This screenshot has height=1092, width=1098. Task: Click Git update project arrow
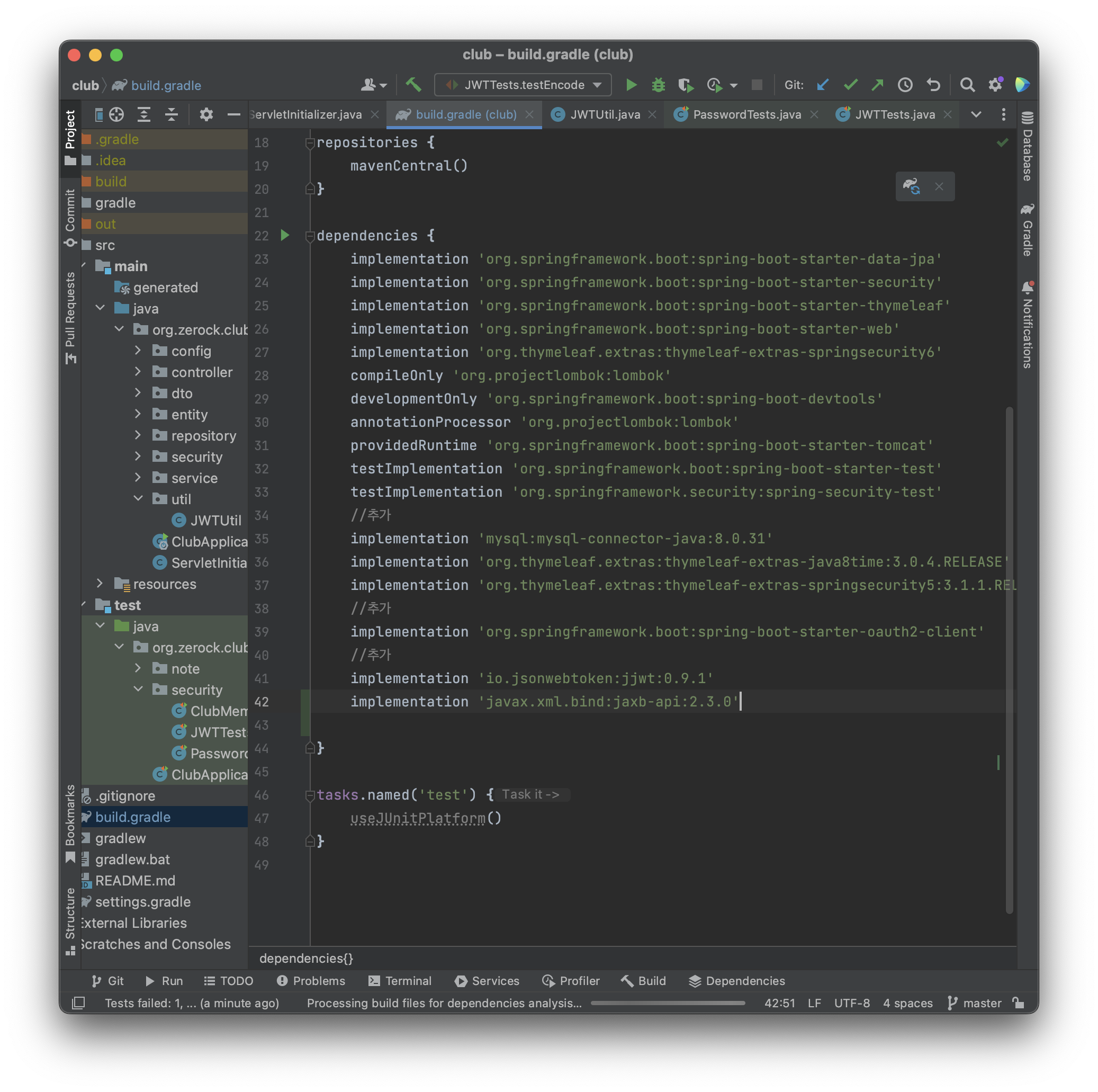point(822,85)
